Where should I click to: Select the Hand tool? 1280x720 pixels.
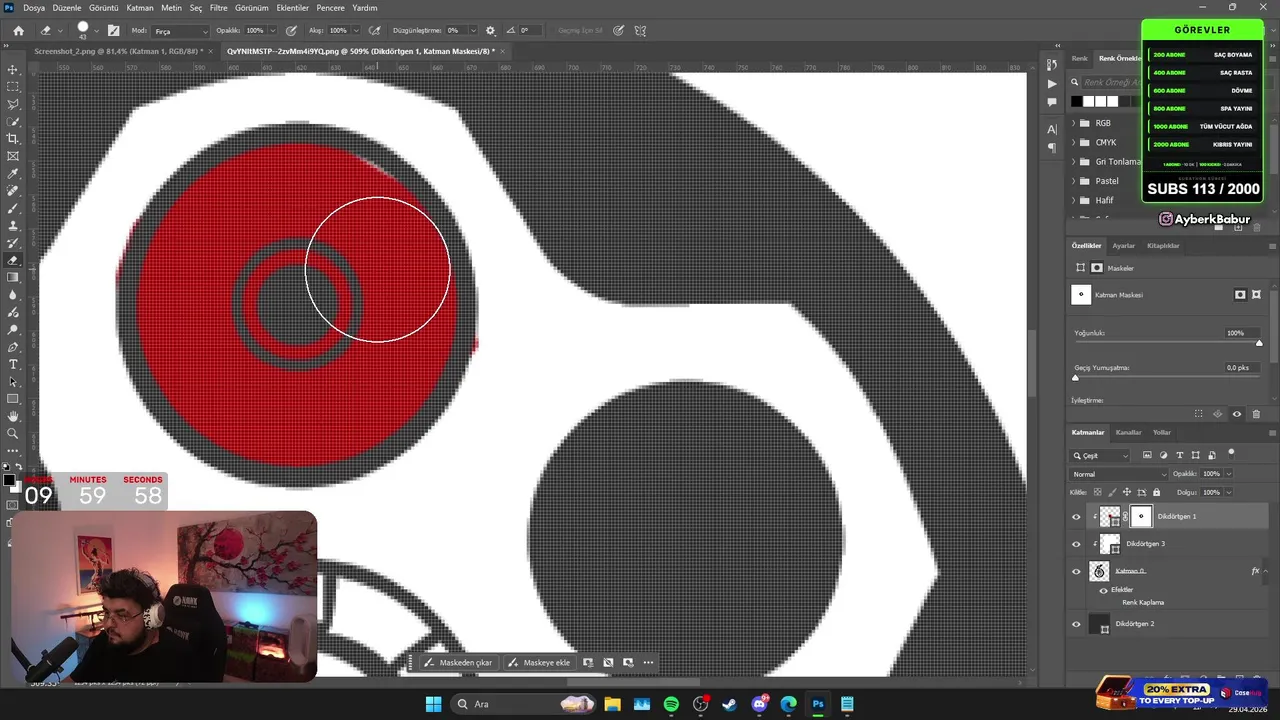coord(13,416)
